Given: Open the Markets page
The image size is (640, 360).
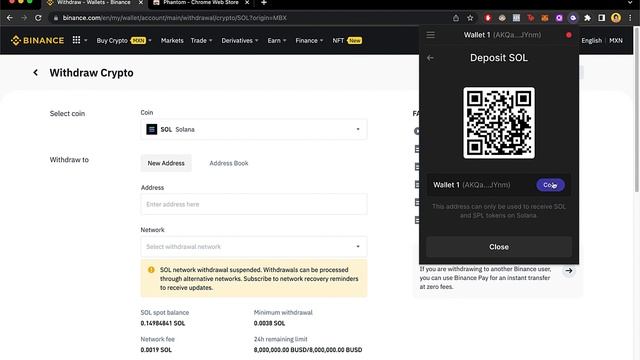Looking at the screenshot, I should click(x=172, y=40).
